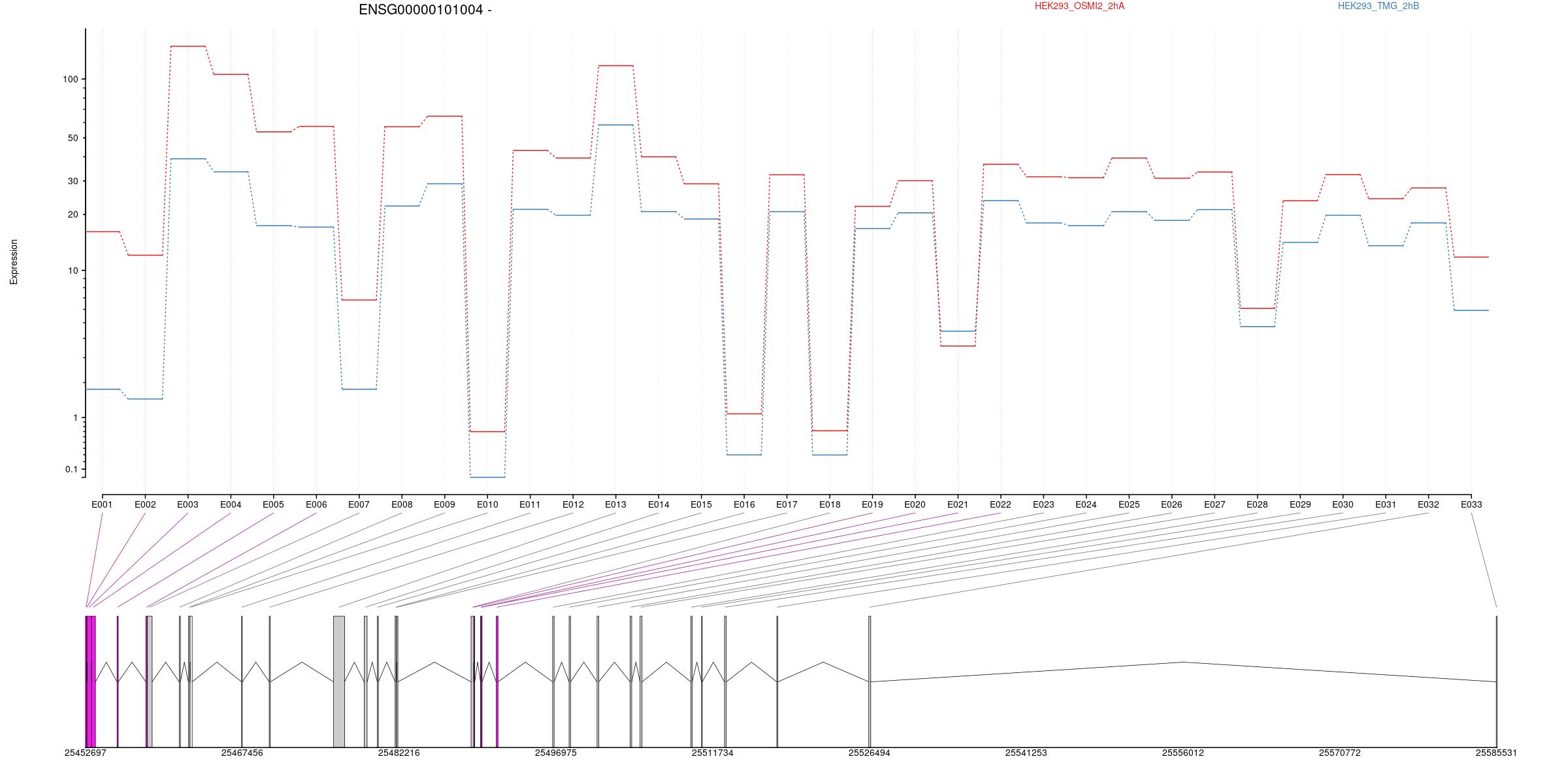Click genomic coordinate 25541253
Screen dimensions: 1568x784
[x=1026, y=753]
